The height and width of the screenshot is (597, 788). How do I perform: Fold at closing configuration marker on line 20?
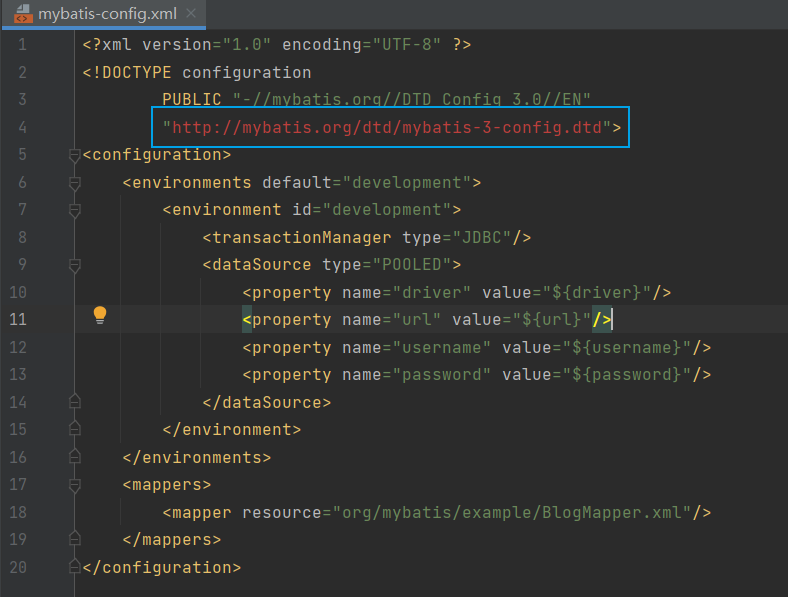pyautogui.click(x=74, y=566)
